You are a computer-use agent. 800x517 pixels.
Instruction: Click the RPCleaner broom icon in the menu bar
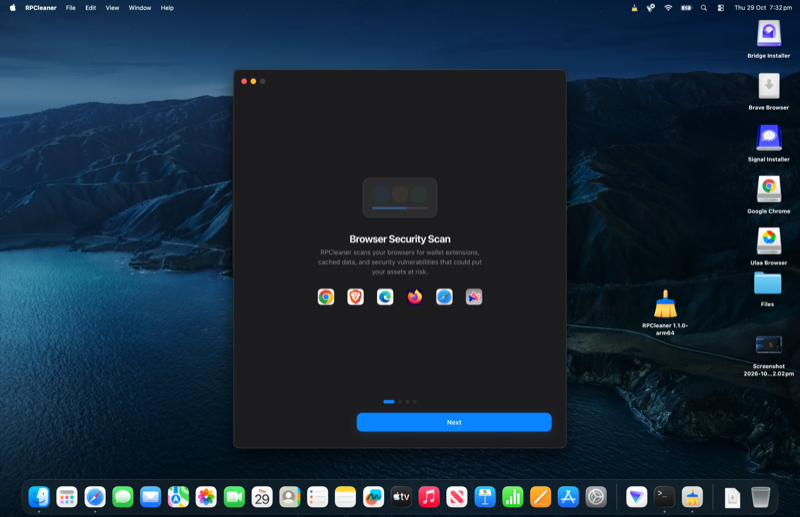(634, 8)
